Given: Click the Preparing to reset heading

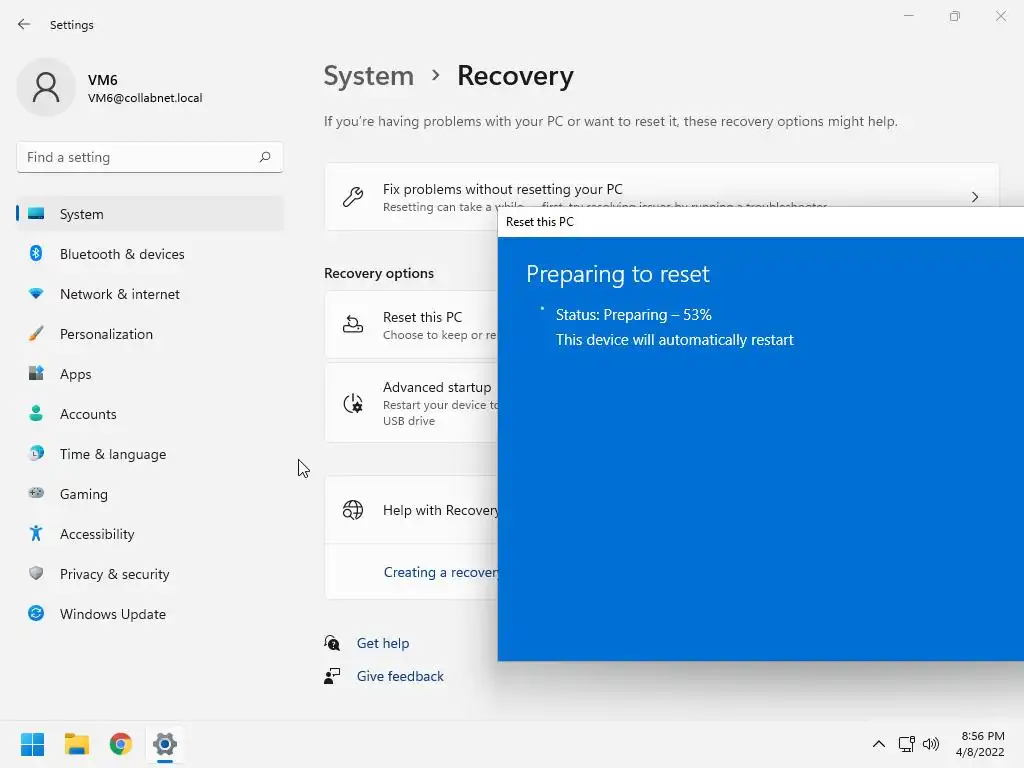Looking at the screenshot, I should [x=618, y=274].
